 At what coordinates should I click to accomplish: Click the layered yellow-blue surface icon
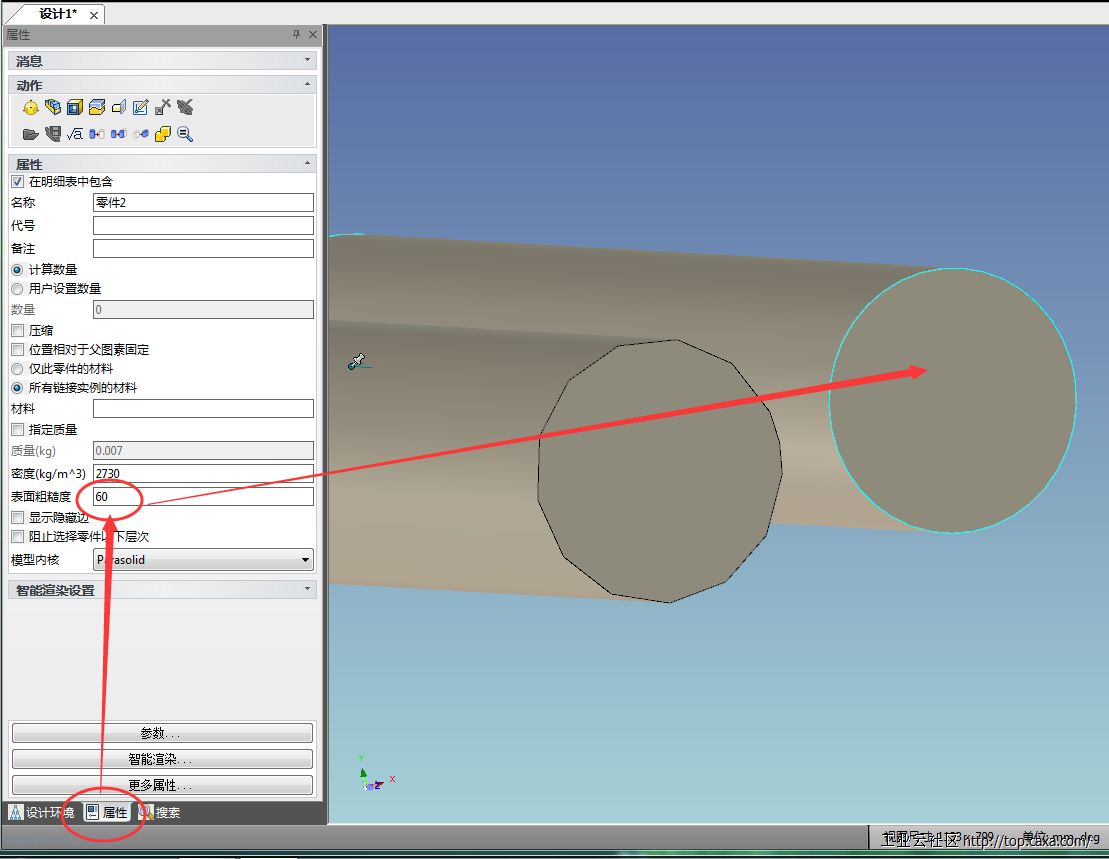97,108
